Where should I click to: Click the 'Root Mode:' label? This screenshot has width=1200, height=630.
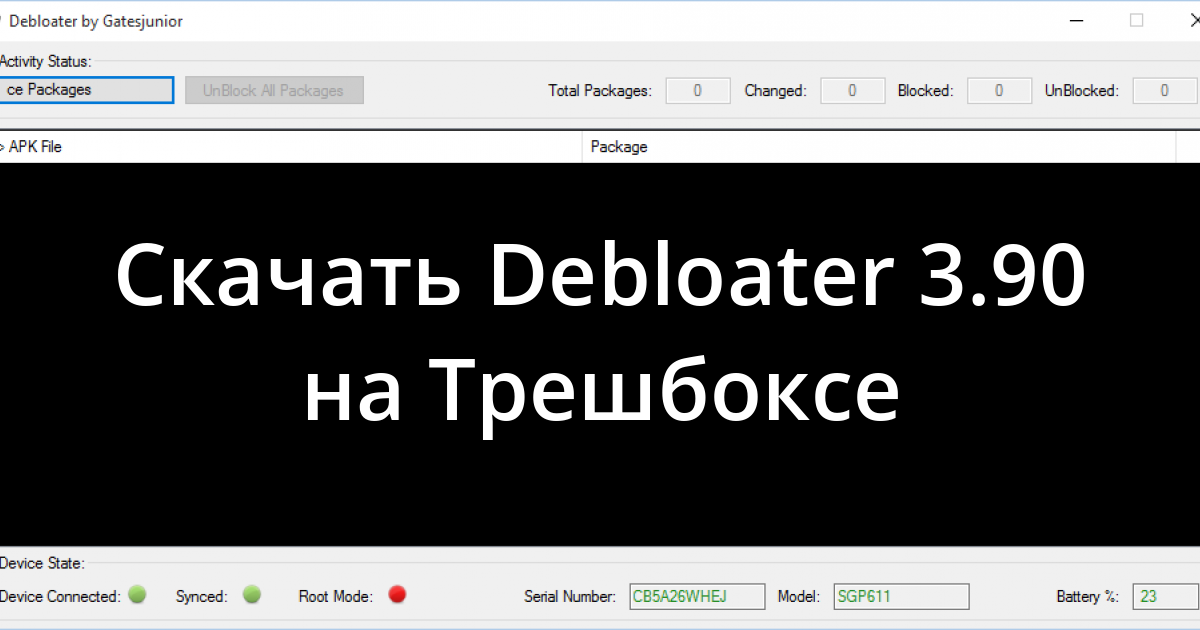point(336,597)
